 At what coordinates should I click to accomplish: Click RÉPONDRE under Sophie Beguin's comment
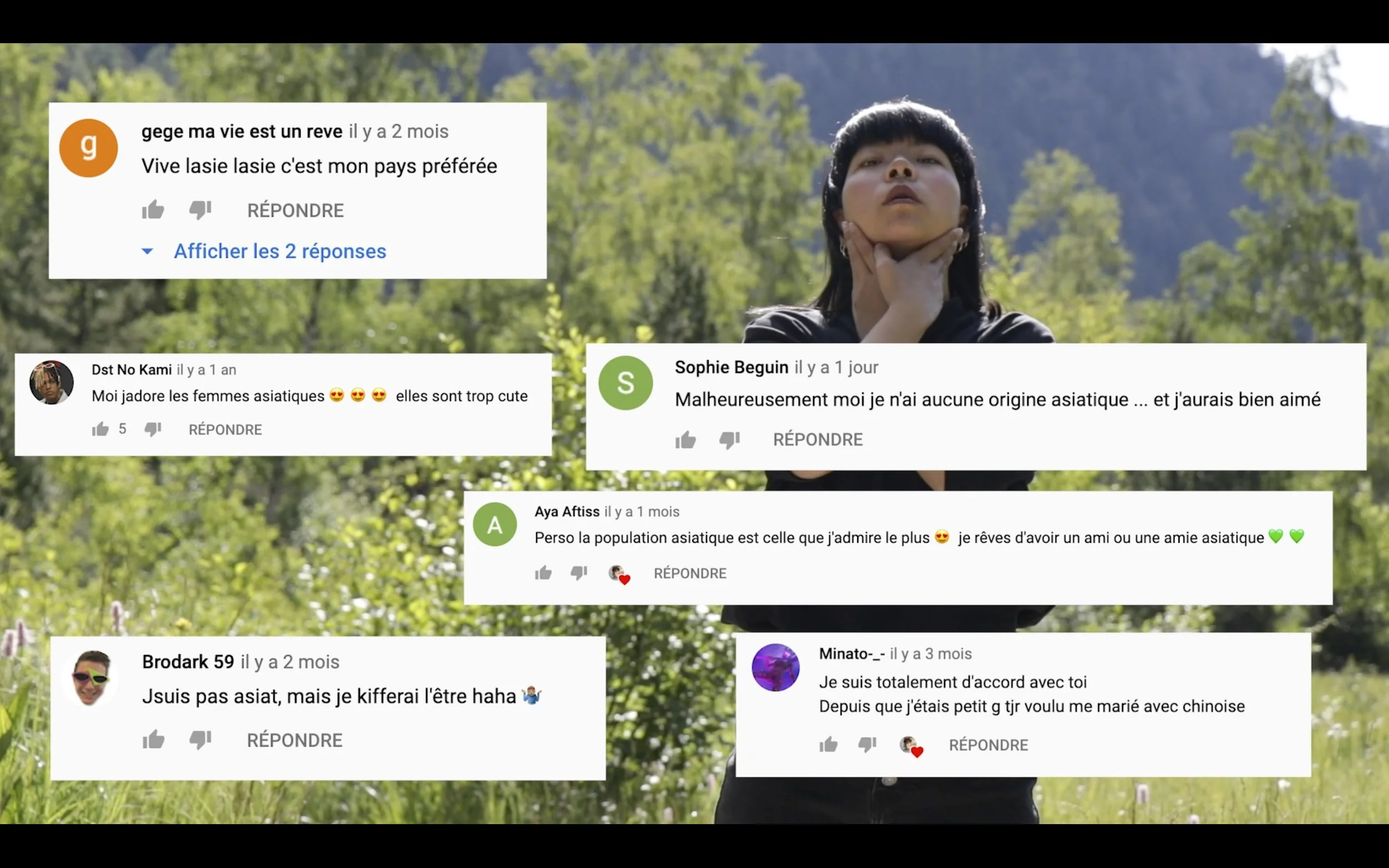click(x=818, y=440)
